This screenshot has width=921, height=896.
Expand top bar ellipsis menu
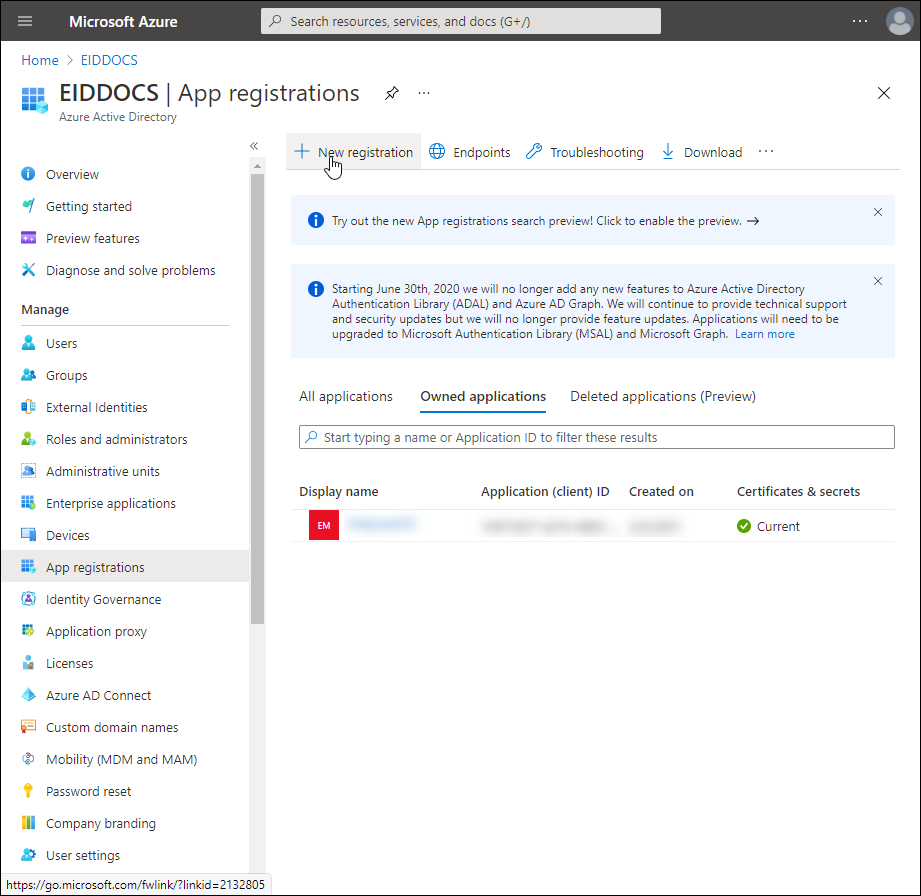click(860, 21)
